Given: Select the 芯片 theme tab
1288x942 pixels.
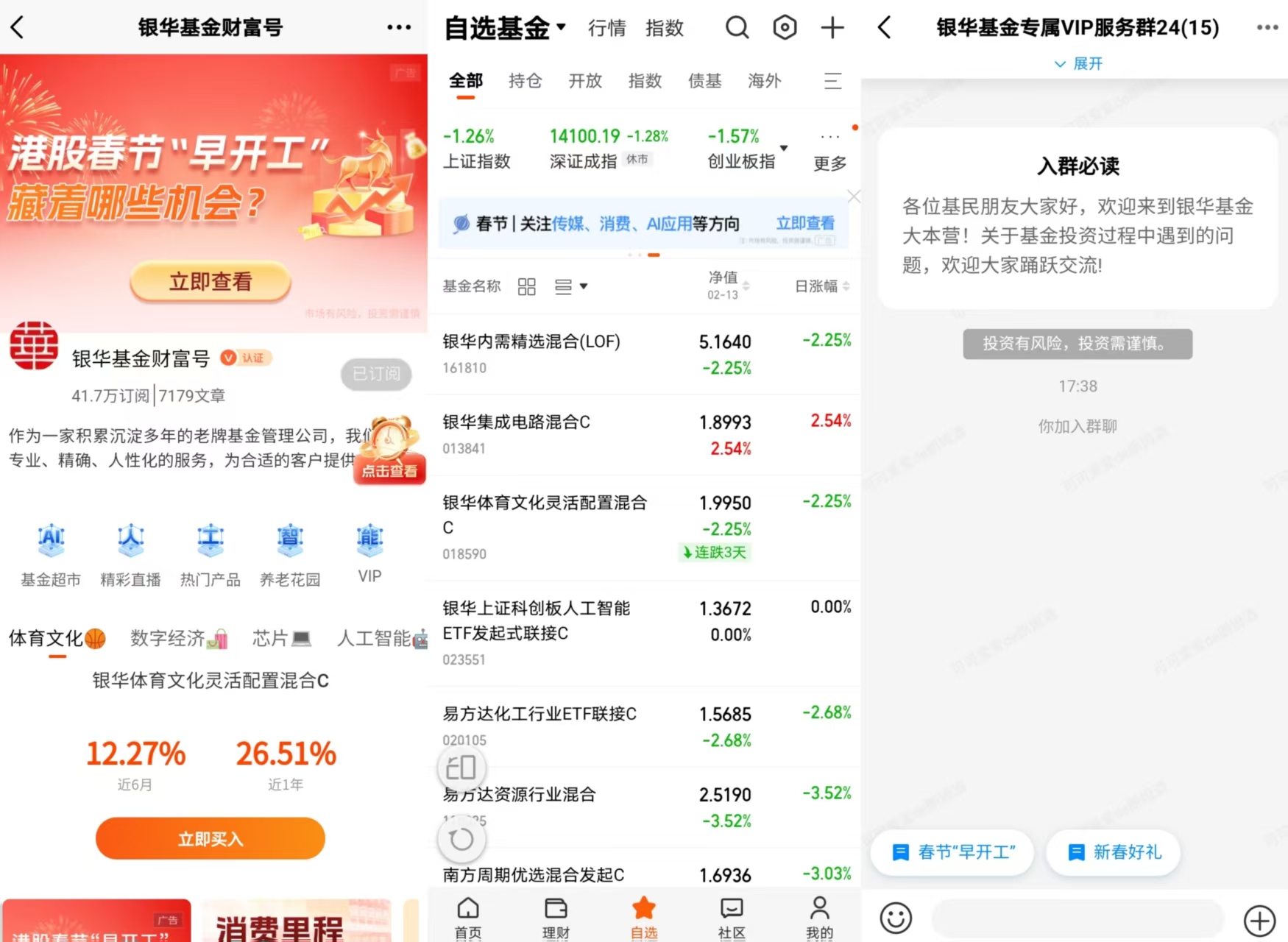Looking at the screenshot, I should point(282,638).
